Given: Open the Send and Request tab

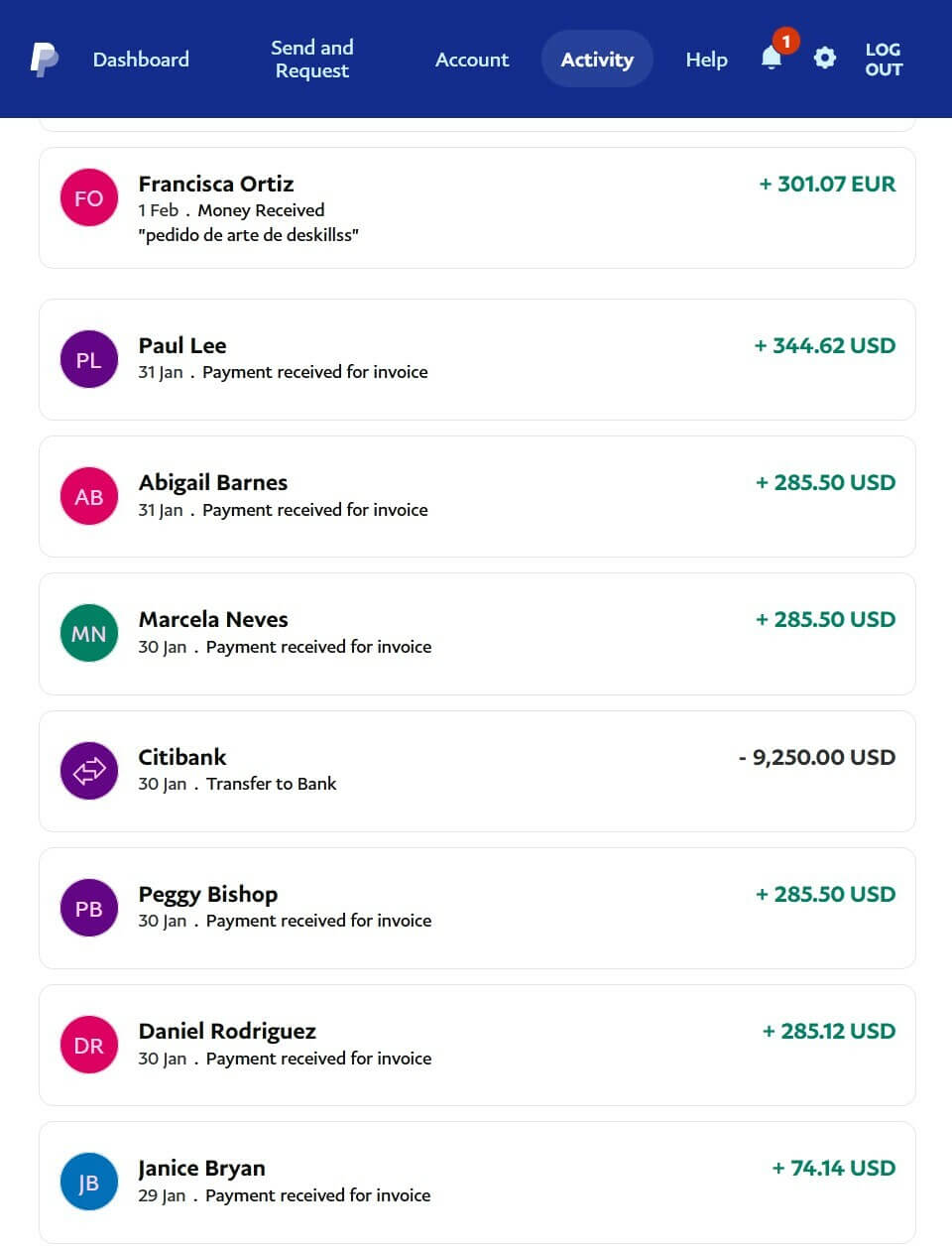Looking at the screenshot, I should [312, 60].
